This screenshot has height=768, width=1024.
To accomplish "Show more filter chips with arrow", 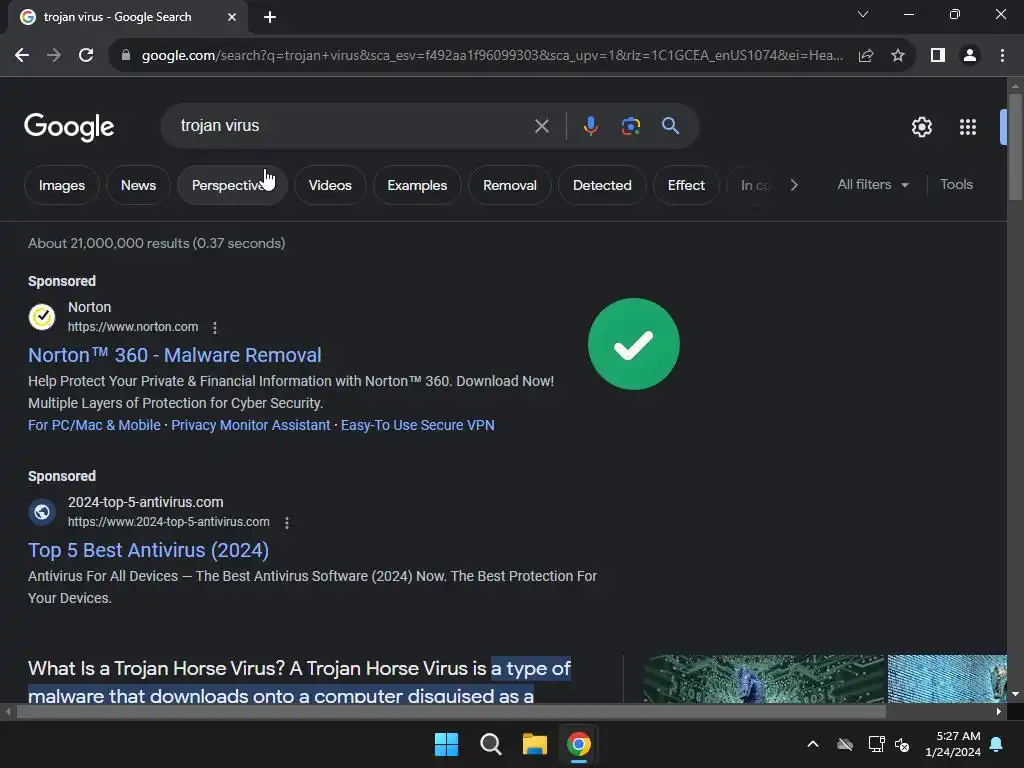I will click(794, 185).
